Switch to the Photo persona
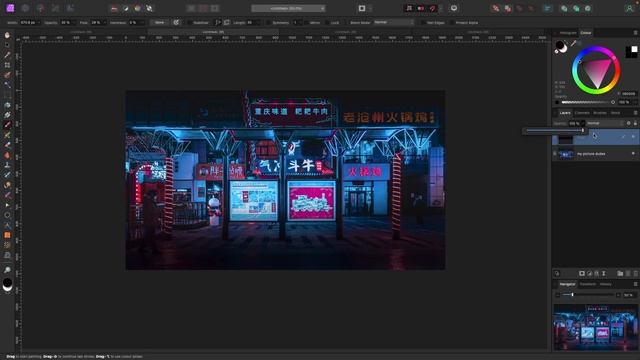 click(x=10, y=8)
